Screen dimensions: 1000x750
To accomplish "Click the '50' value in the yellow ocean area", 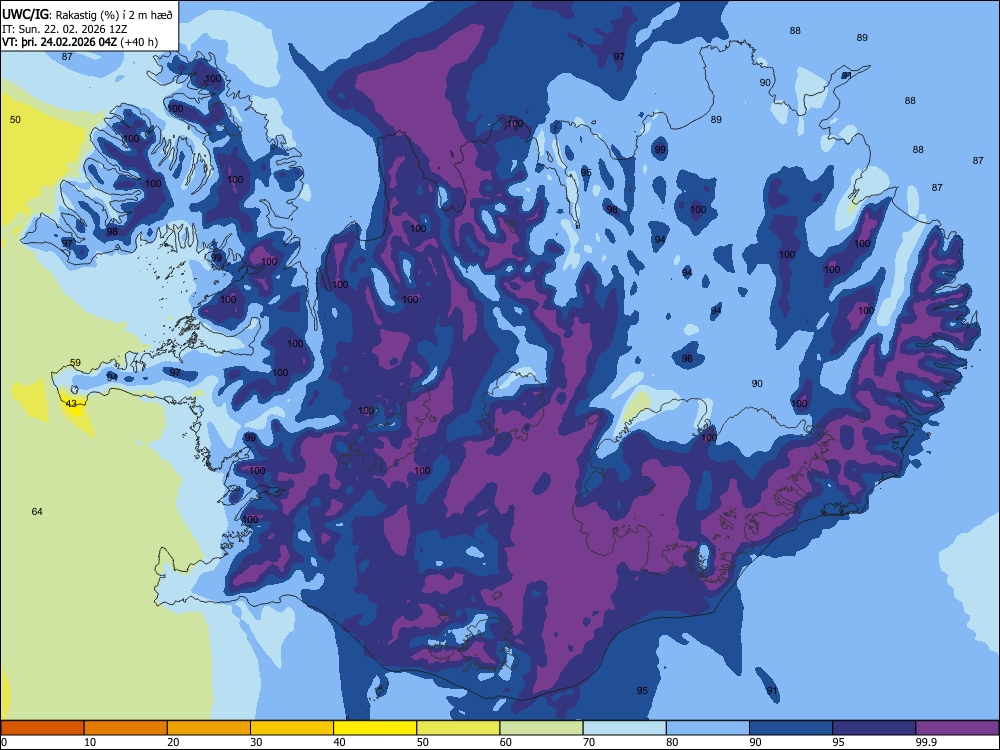I will click(x=15, y=119).
